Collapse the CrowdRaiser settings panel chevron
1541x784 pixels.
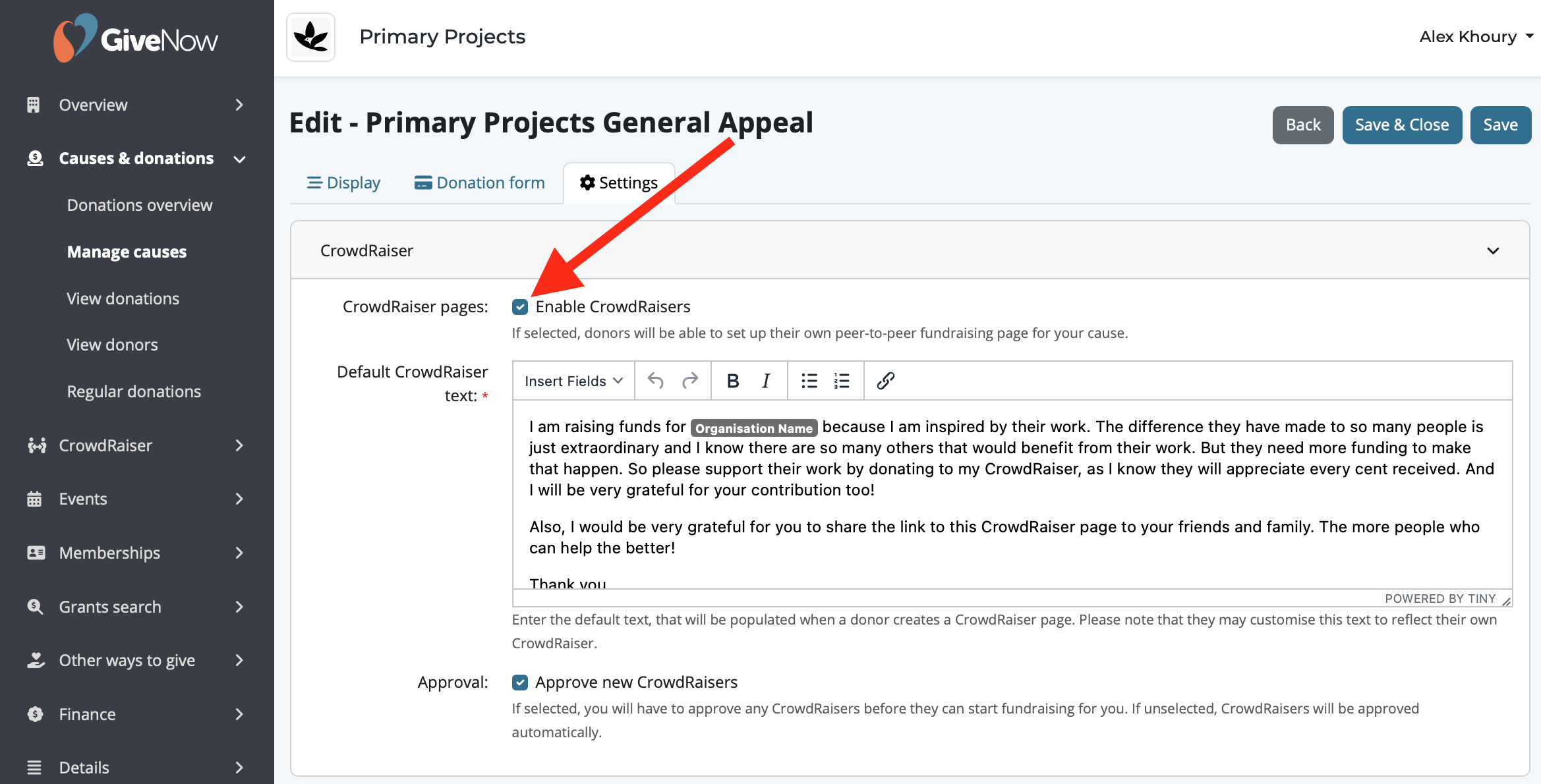click(1493, 250)
